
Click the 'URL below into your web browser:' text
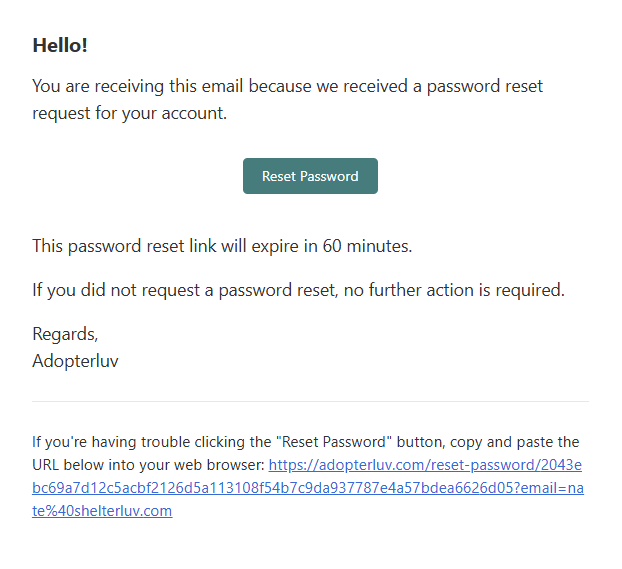148,465
